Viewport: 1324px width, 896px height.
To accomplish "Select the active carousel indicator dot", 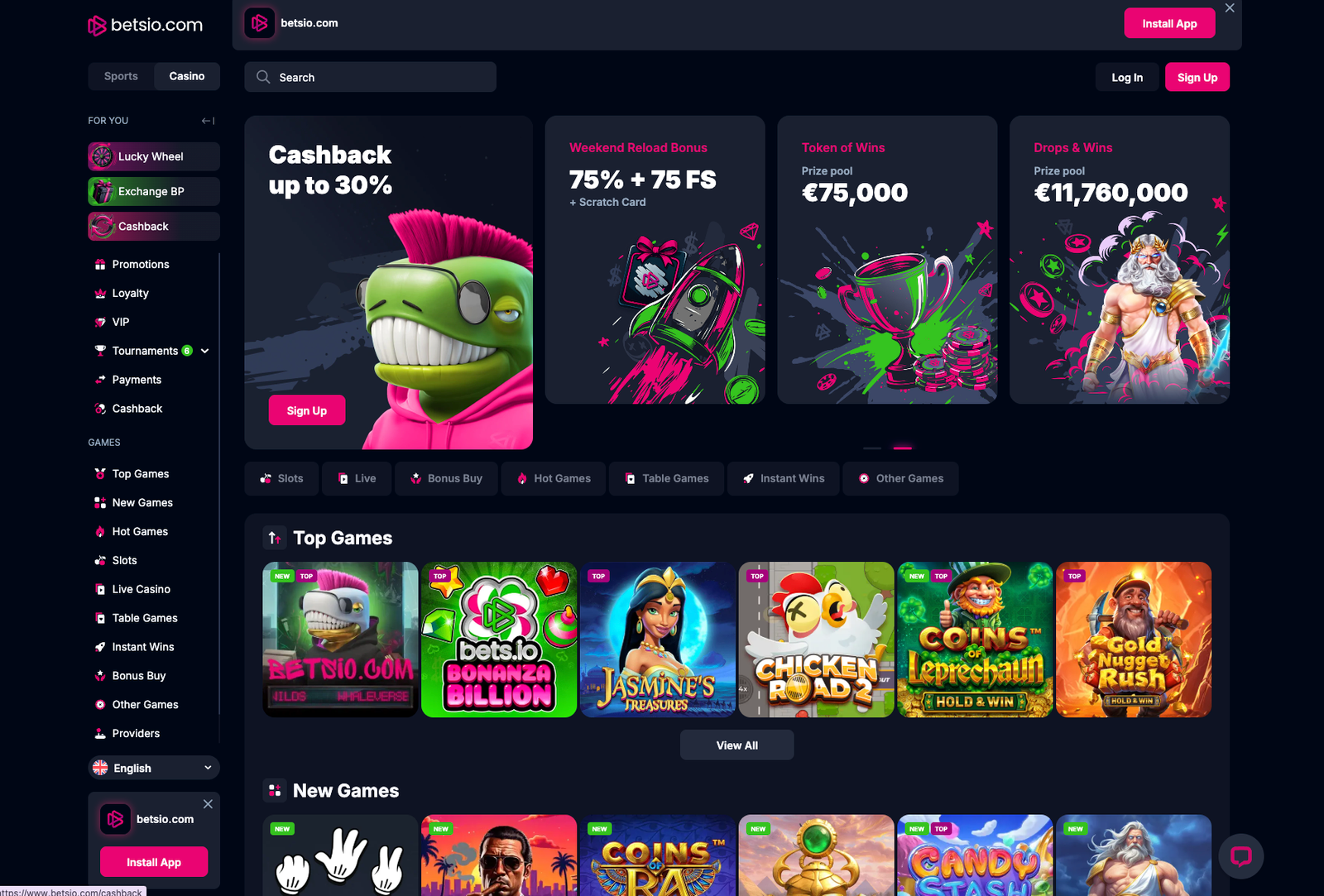I will coord(903,448).
